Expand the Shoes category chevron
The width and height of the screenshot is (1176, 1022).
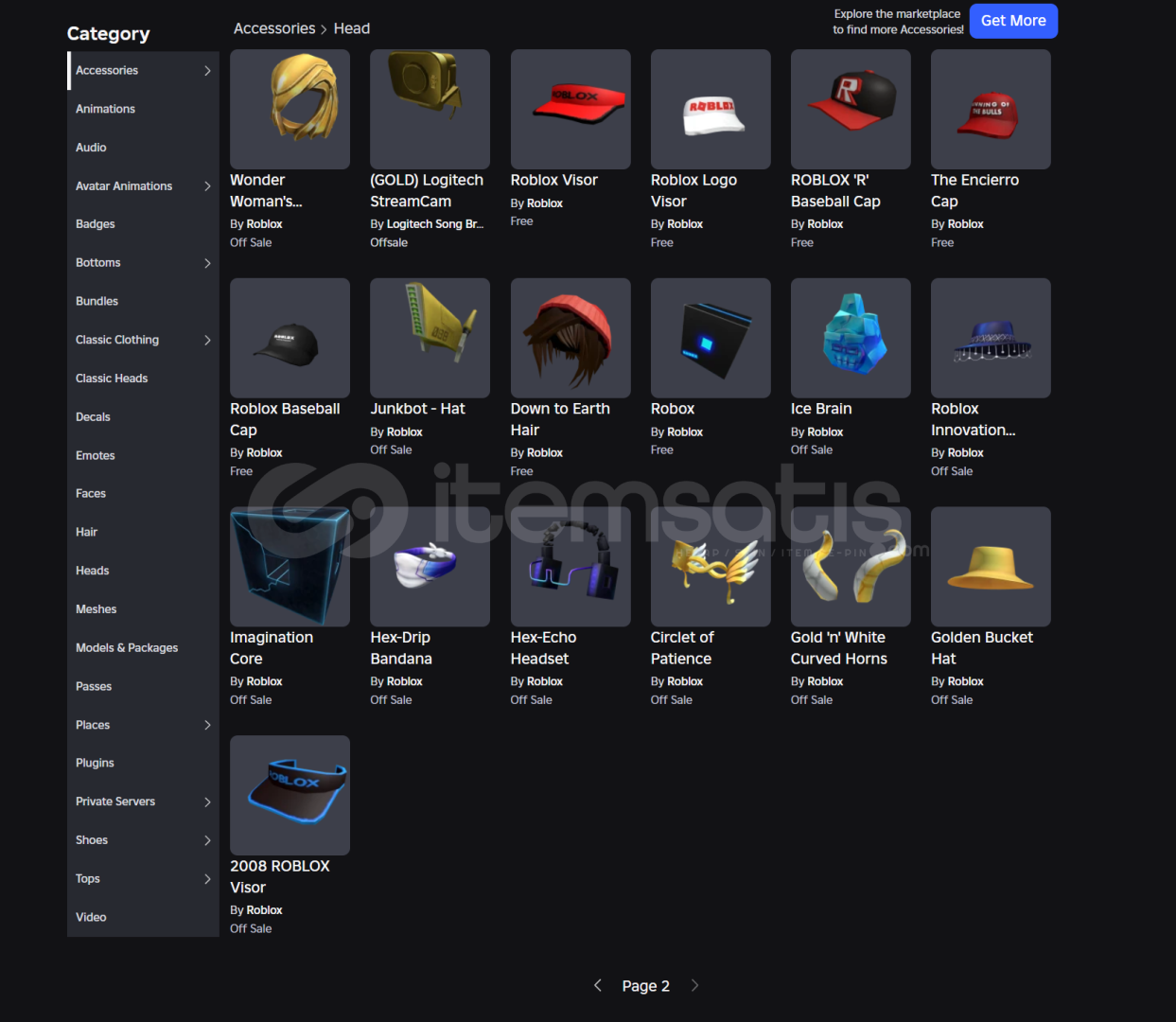[207, 840]
